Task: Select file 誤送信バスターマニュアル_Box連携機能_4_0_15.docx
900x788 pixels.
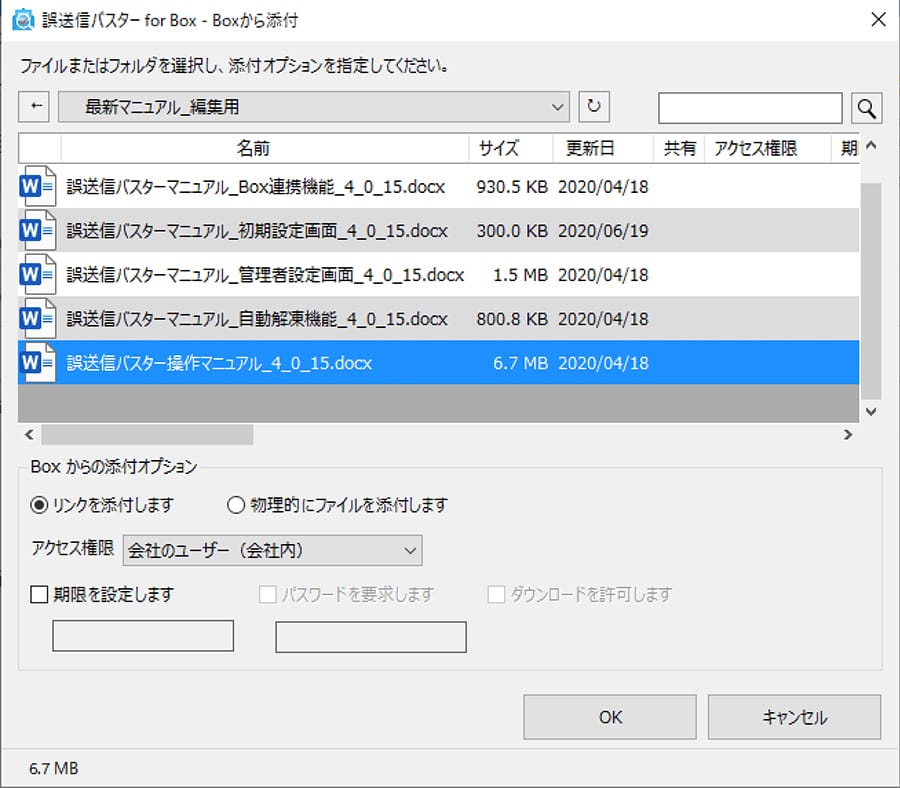Action: pos(439,186)
